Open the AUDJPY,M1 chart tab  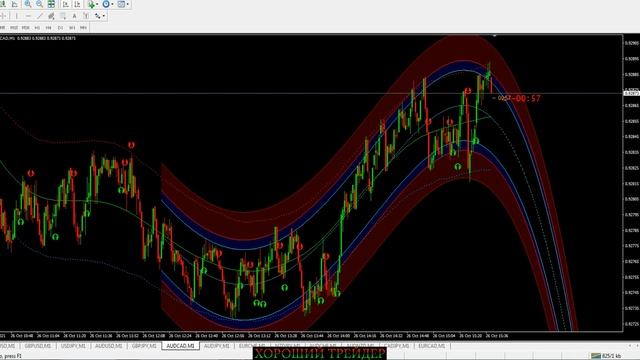point(217,346)
